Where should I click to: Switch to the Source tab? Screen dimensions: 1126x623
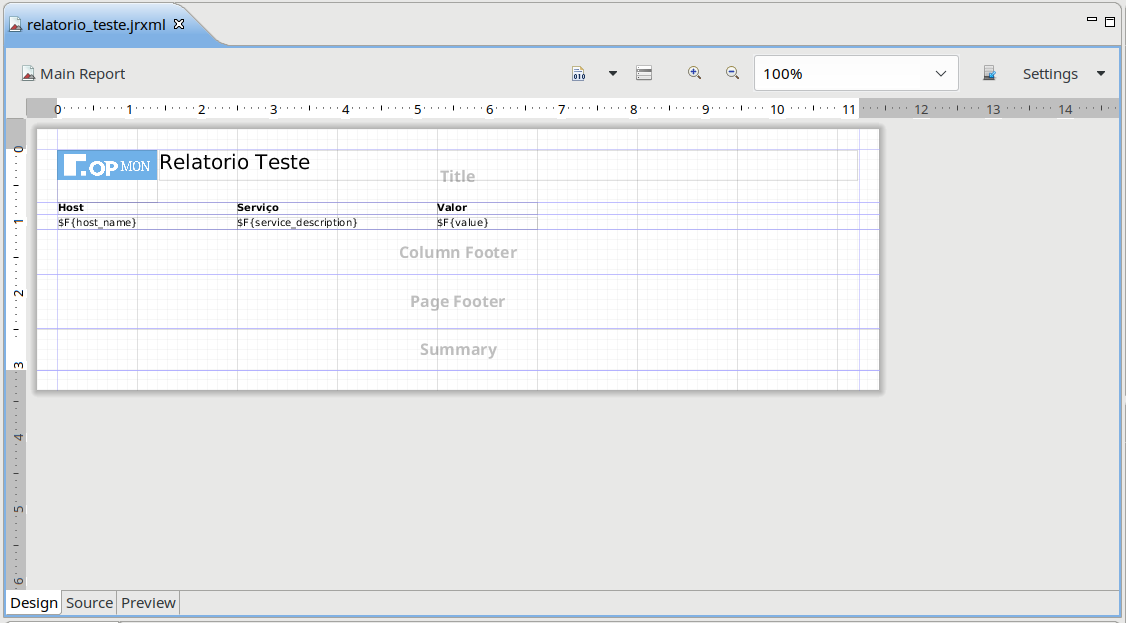(x=89, y=603)
